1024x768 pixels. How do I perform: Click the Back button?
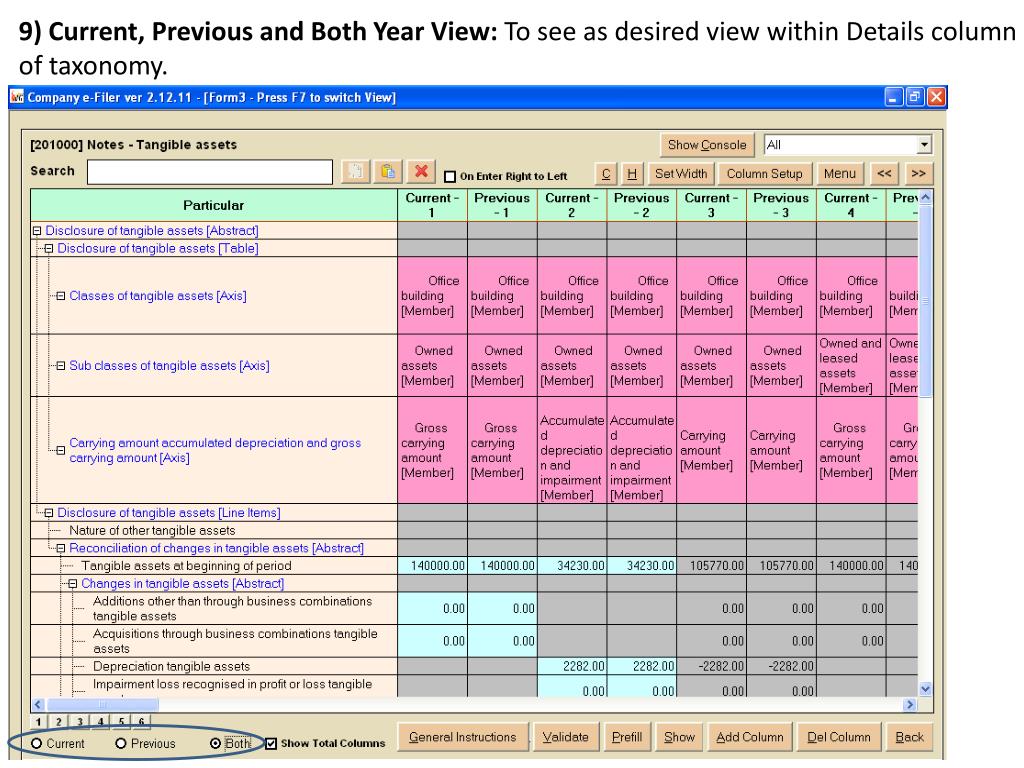(x=910, y=737)
